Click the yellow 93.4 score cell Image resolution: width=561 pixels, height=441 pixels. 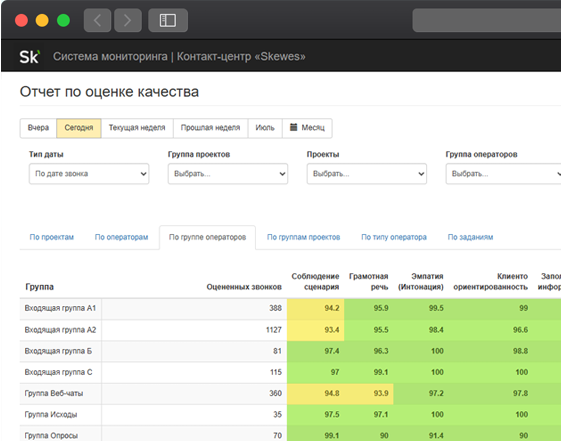(x=316, y=330)
